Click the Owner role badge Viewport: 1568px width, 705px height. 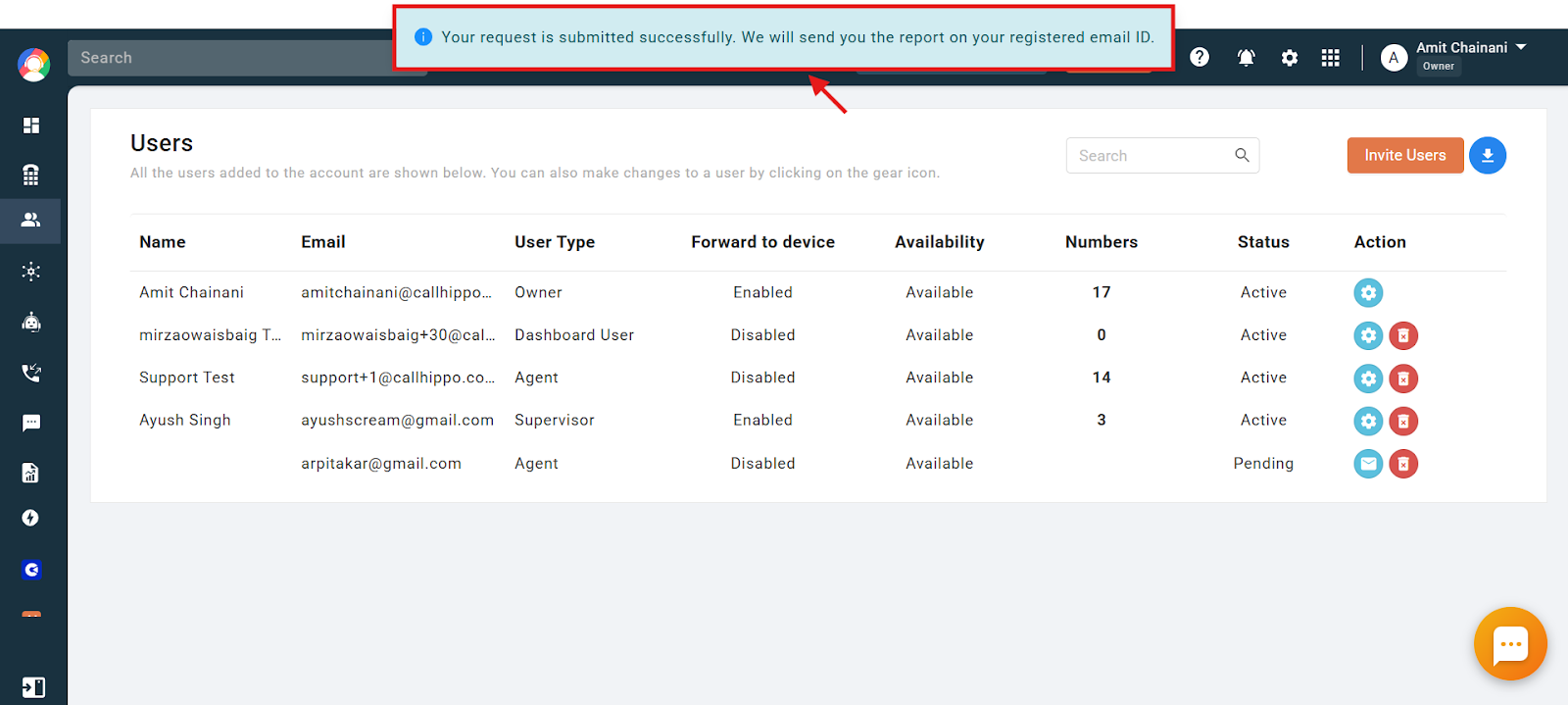1439,67
